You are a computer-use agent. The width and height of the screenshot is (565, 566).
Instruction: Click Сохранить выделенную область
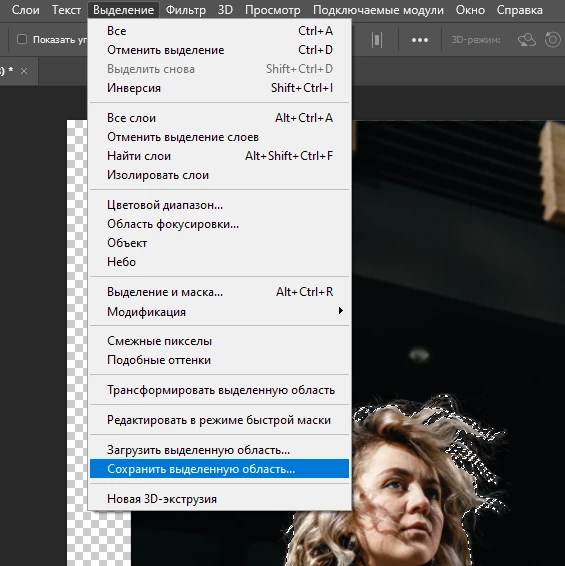(x=220, y=469)
